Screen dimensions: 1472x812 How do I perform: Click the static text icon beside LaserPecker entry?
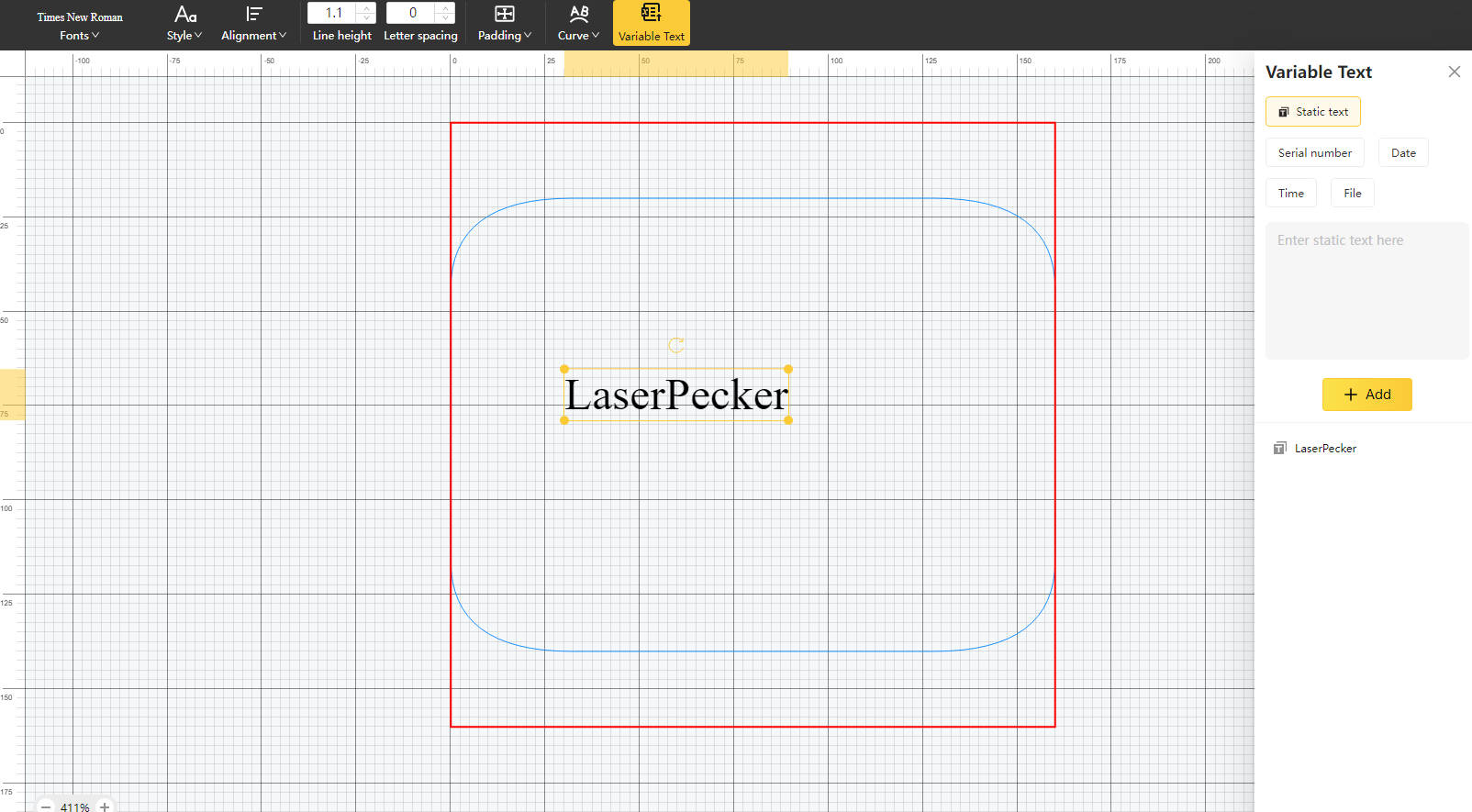tap(1279, 448)
